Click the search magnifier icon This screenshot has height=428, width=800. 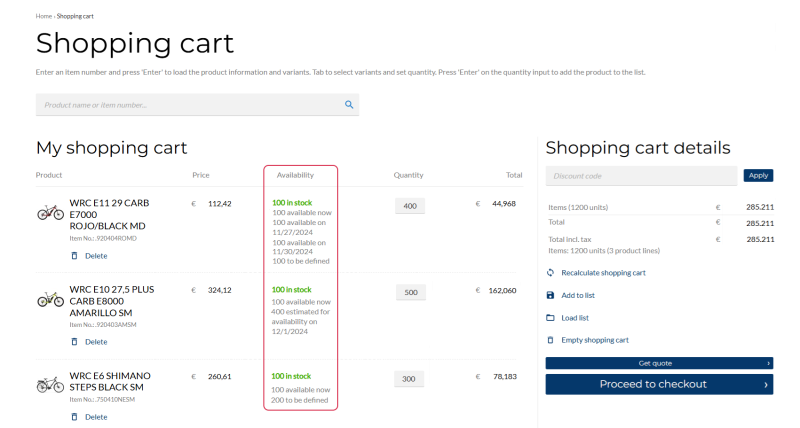(x=349, y=105)
